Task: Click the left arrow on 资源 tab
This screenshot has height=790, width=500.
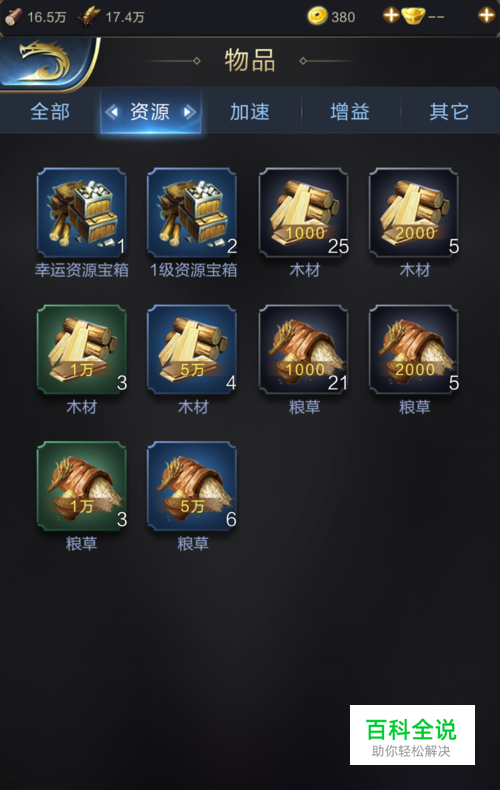Action: coord(112,112)
